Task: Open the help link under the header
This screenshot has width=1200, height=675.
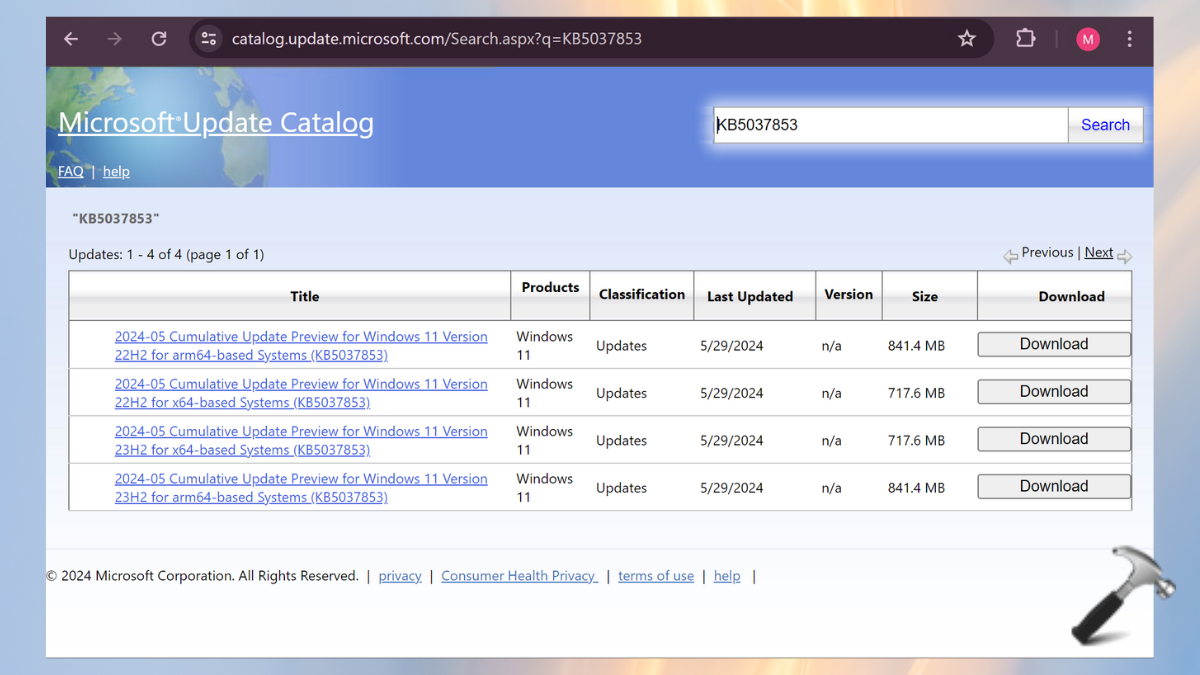Action: (x=116, y=171)
